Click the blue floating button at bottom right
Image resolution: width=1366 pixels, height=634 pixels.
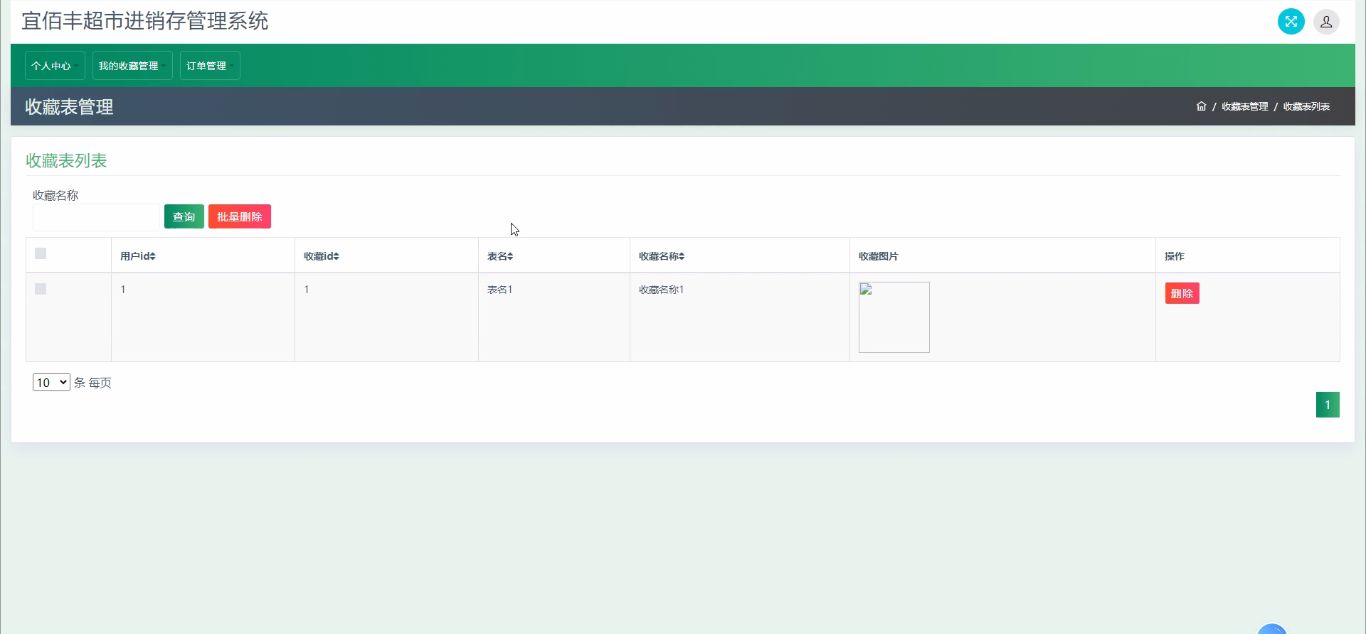[1271, 629]
